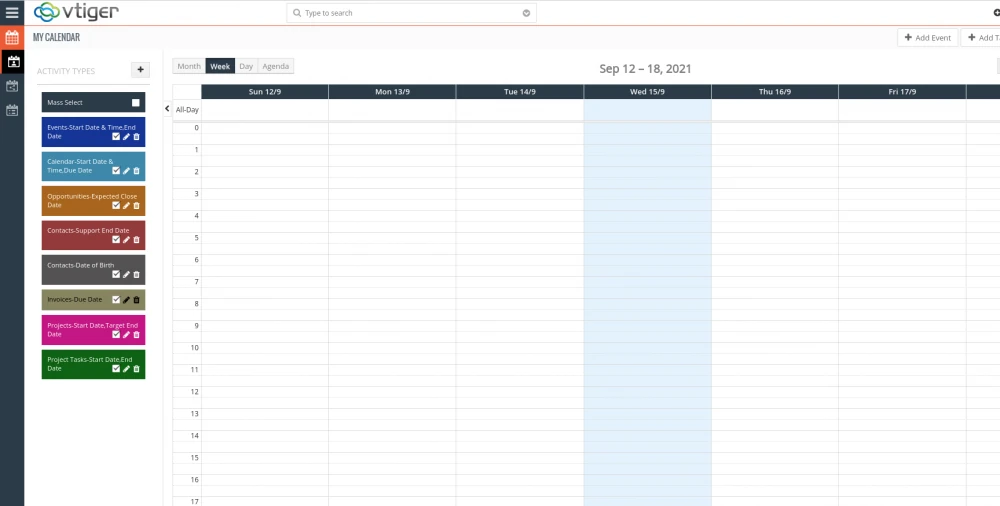The width and height of the screenshot is (1000, 506).
Task: Open the hamburger main menu
Action: pos(12,13)
